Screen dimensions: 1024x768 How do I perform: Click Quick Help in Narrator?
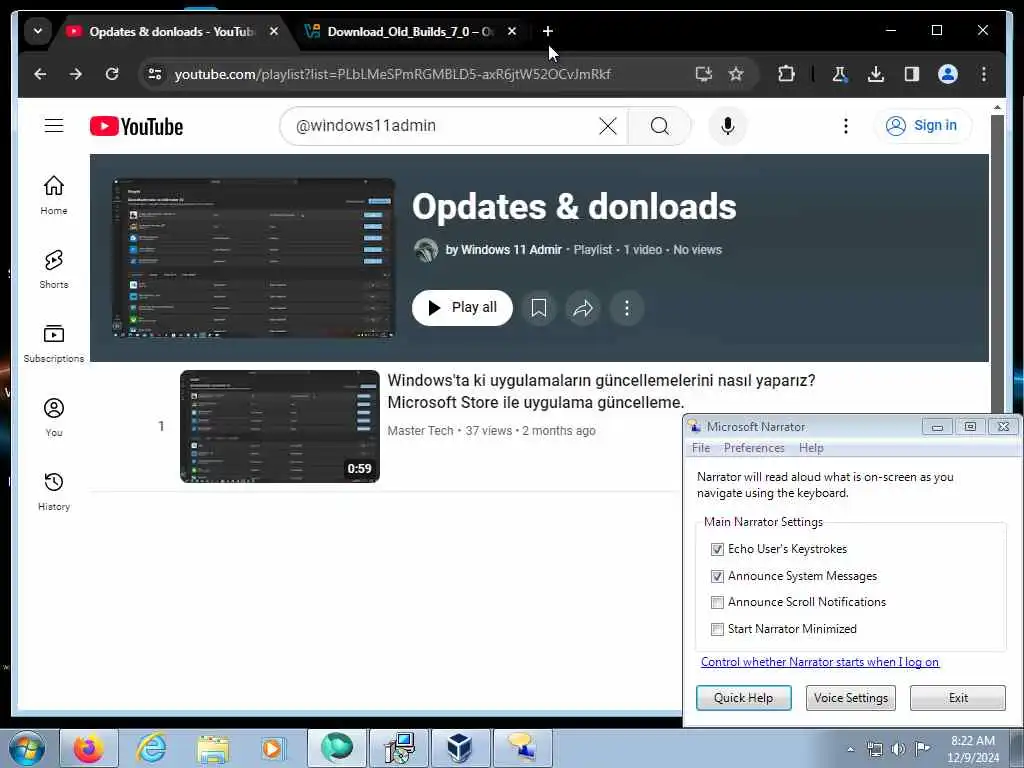tap(743, 697)
